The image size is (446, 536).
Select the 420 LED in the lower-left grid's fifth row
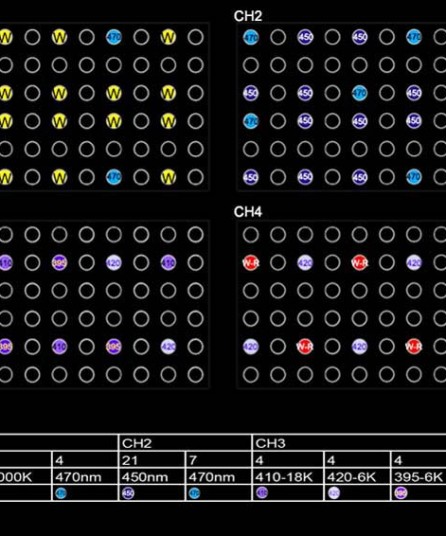pos(168,346)
